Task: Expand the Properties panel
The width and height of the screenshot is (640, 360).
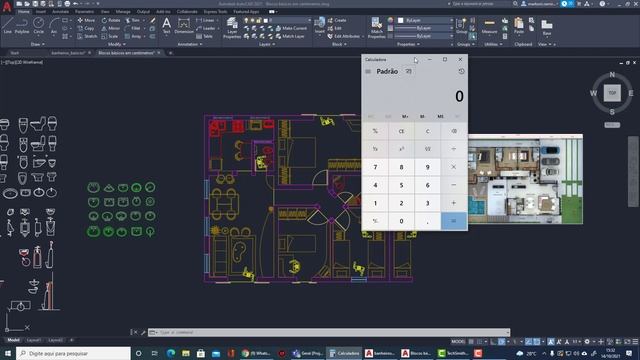Action: click(x=408, y=44)
